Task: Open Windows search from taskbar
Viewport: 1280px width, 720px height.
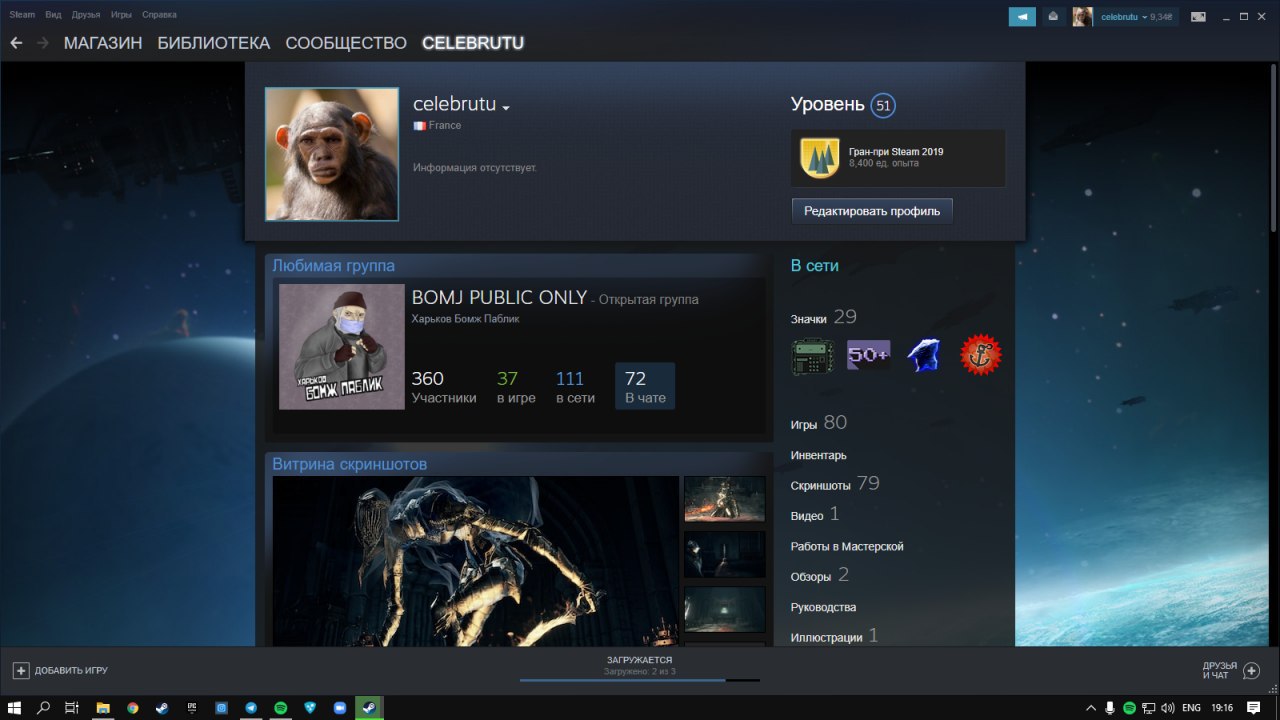Action: [43, 707]
